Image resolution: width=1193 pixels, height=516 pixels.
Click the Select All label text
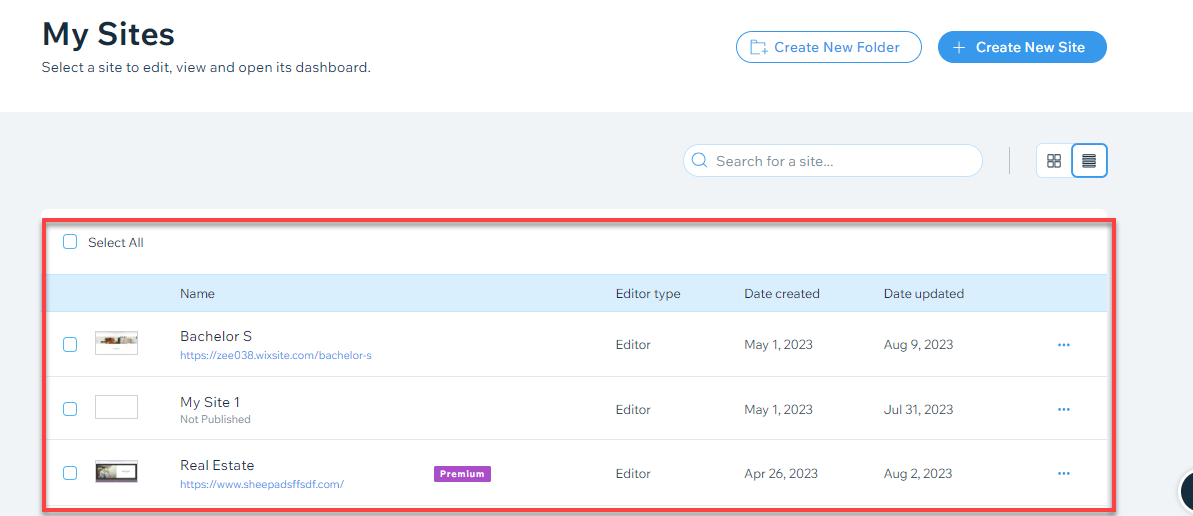pos(116,243)
